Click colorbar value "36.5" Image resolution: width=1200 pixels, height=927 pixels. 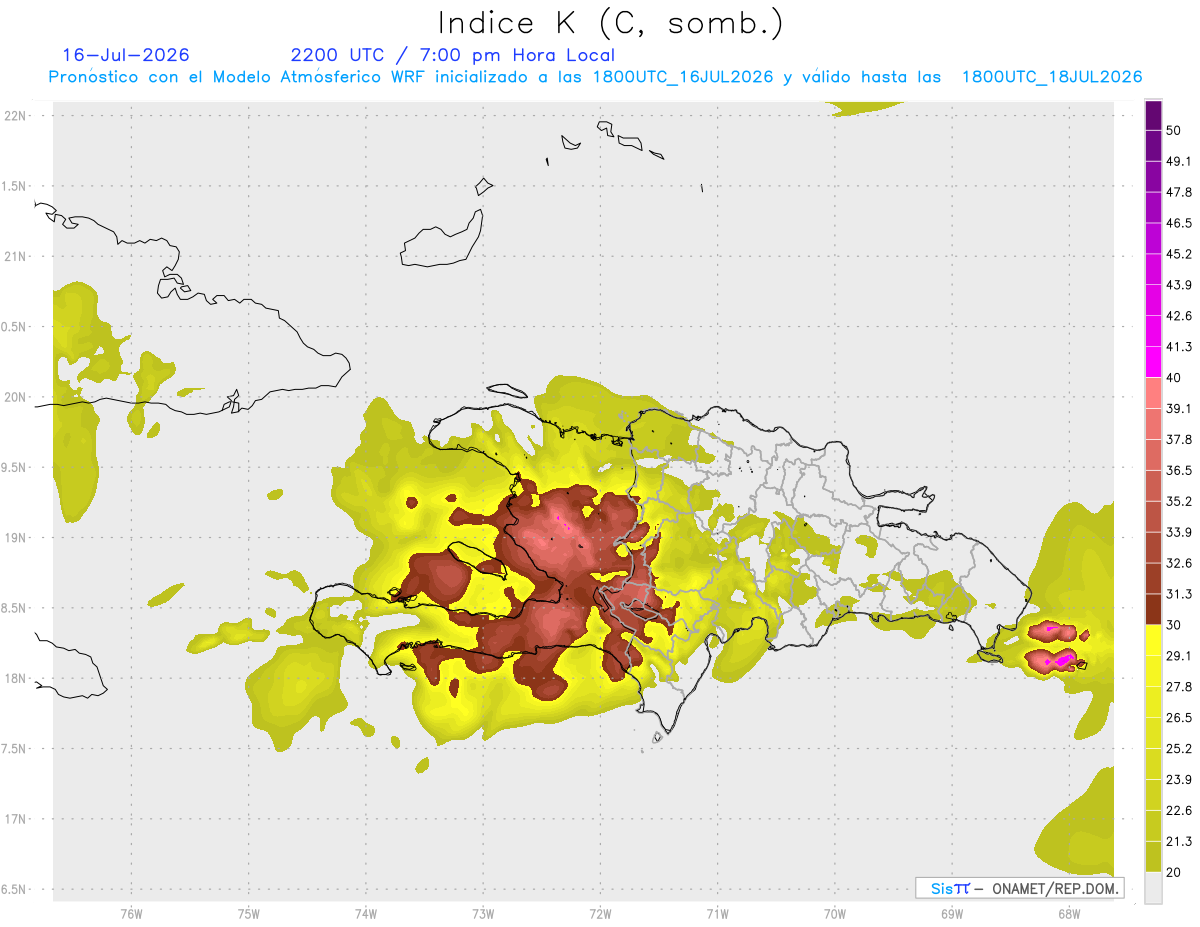click(x=1179, y=470)
